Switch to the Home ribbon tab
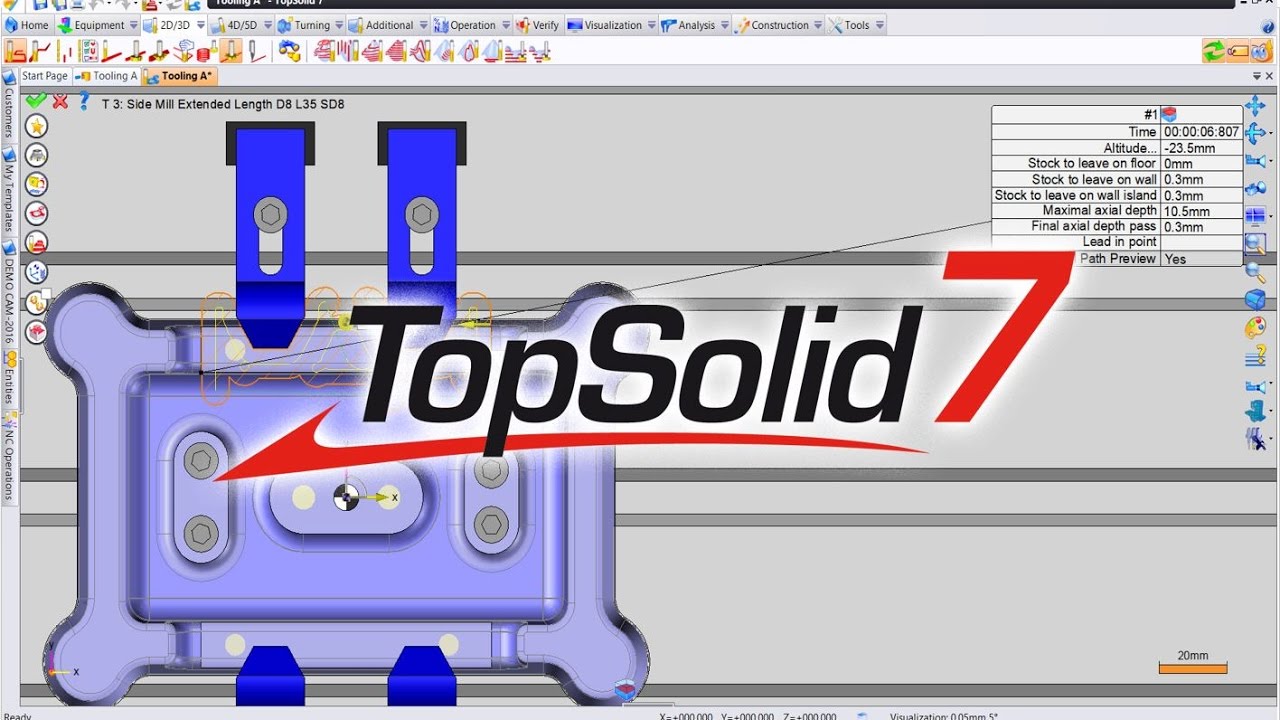The width and height of the screenshot is (1280, 720). point(27,25)
